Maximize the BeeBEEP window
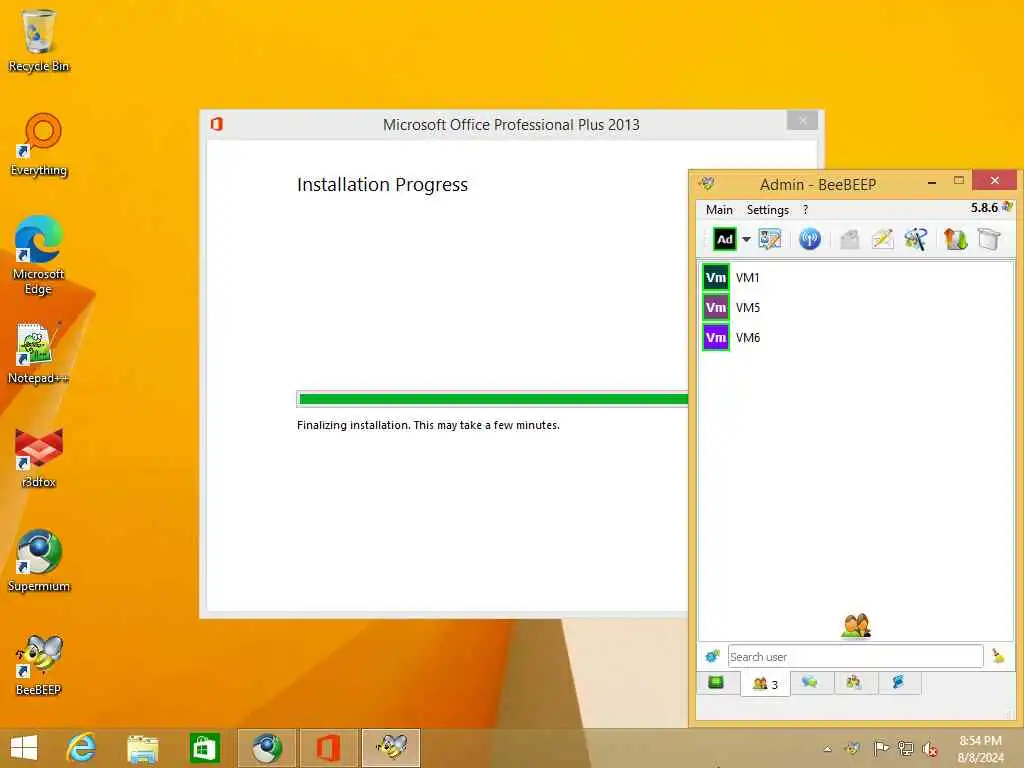Viewport: 1024px width, 768px height. (x=959, y=181)
